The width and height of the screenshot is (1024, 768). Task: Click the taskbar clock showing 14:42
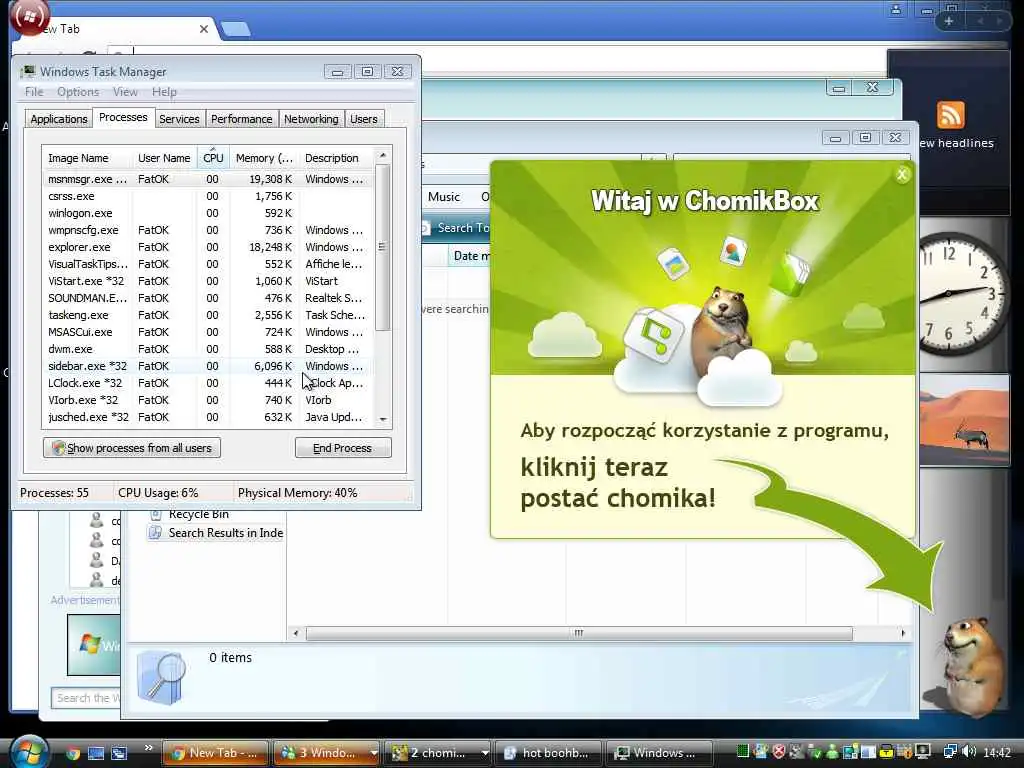point(997,753)
